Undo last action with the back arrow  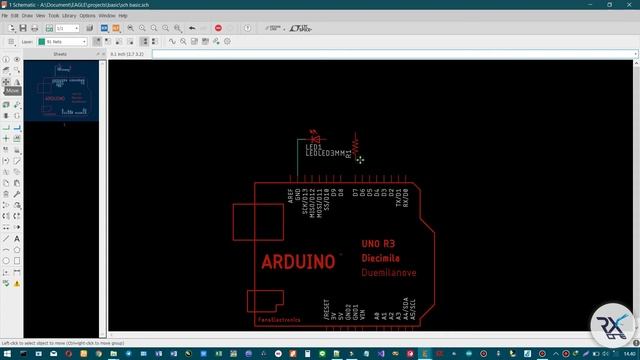tap(192, 28)
